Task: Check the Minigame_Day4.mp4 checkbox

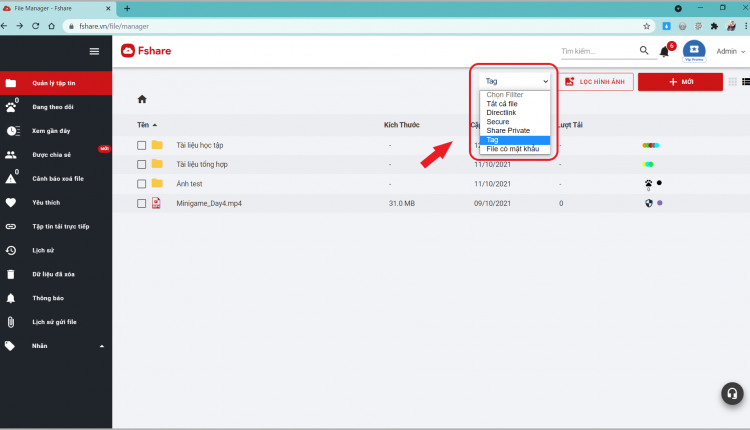Action: (141, 203)
